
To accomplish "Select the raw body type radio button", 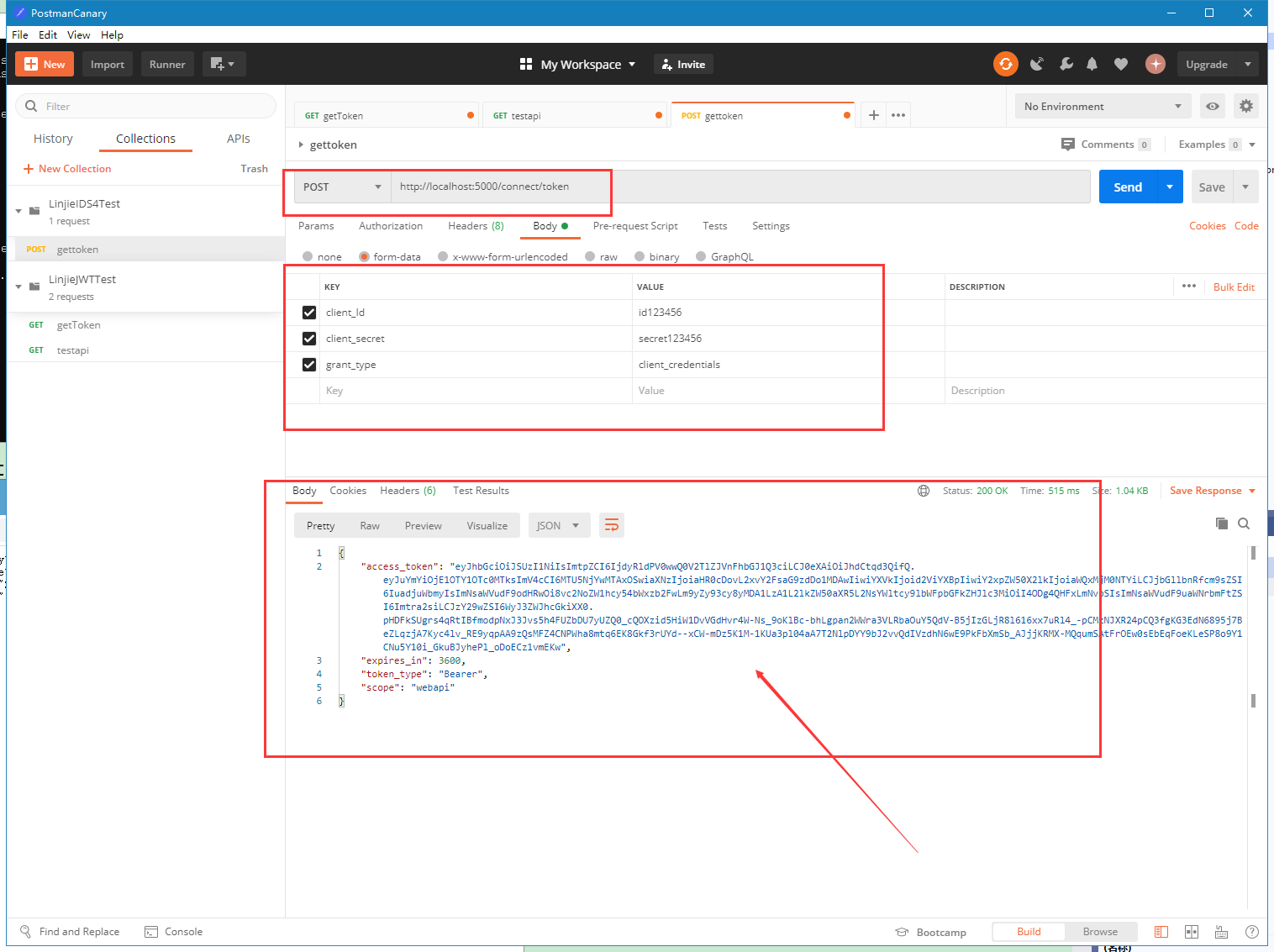I will click(590, 256).
